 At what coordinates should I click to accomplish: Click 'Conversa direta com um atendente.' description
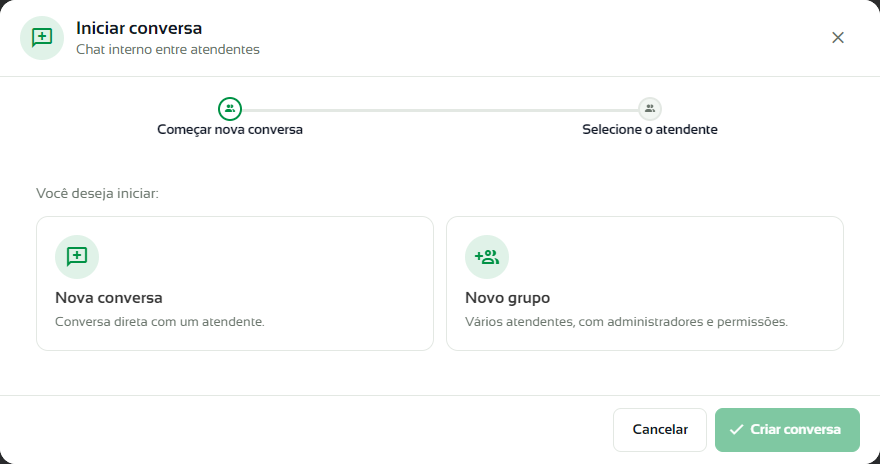pos(160,322)
